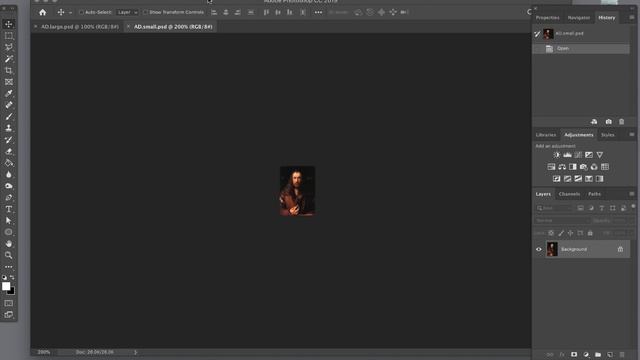Viewport: 640px width, 360px height.
Task: Select the Magic Wand tool
Action: click(x=9, y=59)
